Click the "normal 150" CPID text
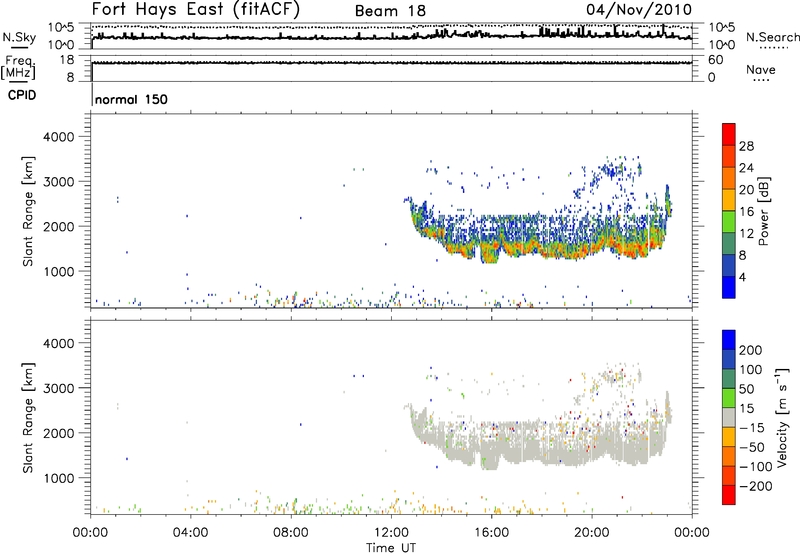This screenshot has width=800, height=554. pyautogui.click(x=131, y=99)
